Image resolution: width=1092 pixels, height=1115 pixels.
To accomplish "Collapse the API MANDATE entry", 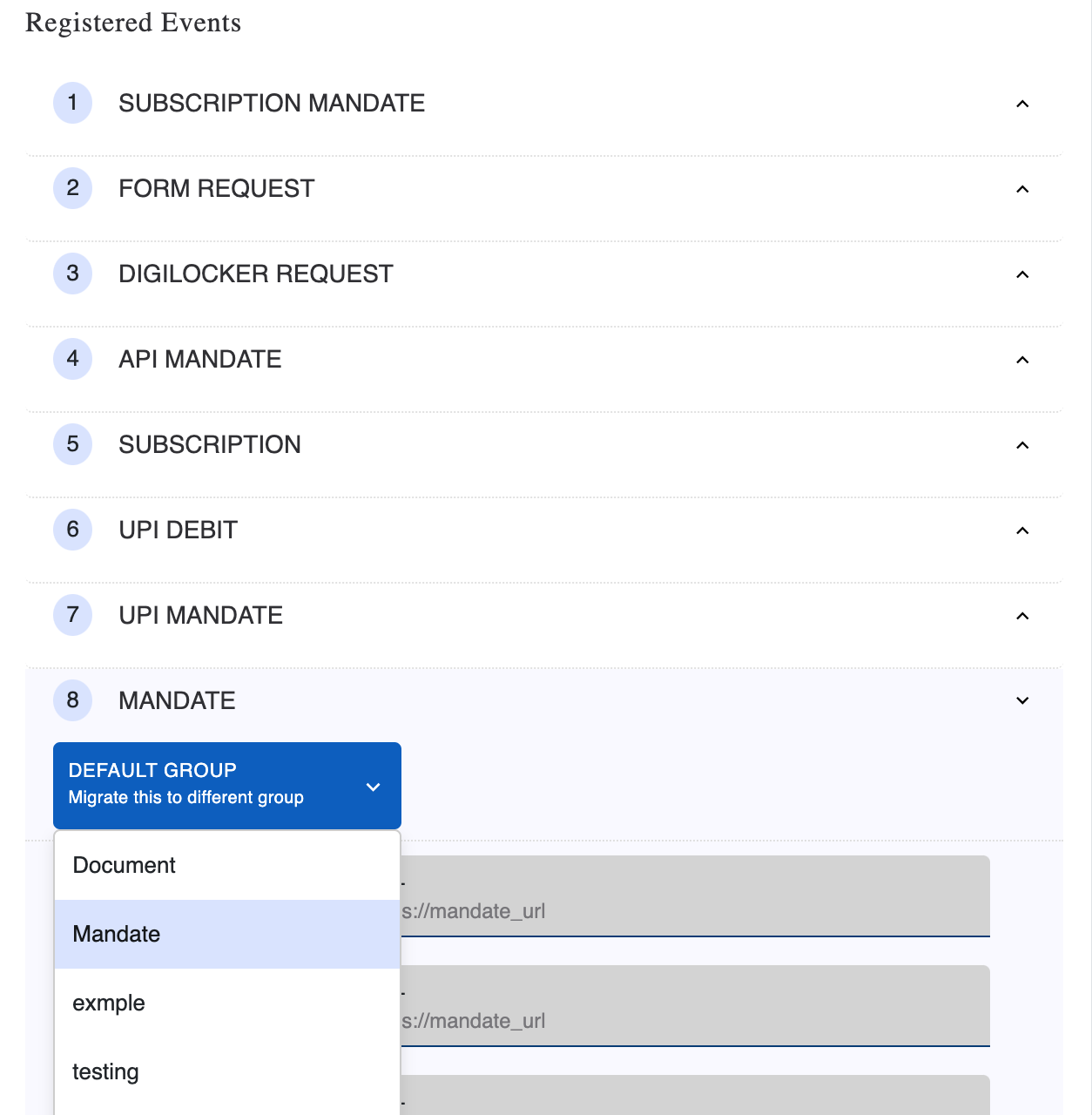I will (x=1022, y=358).
